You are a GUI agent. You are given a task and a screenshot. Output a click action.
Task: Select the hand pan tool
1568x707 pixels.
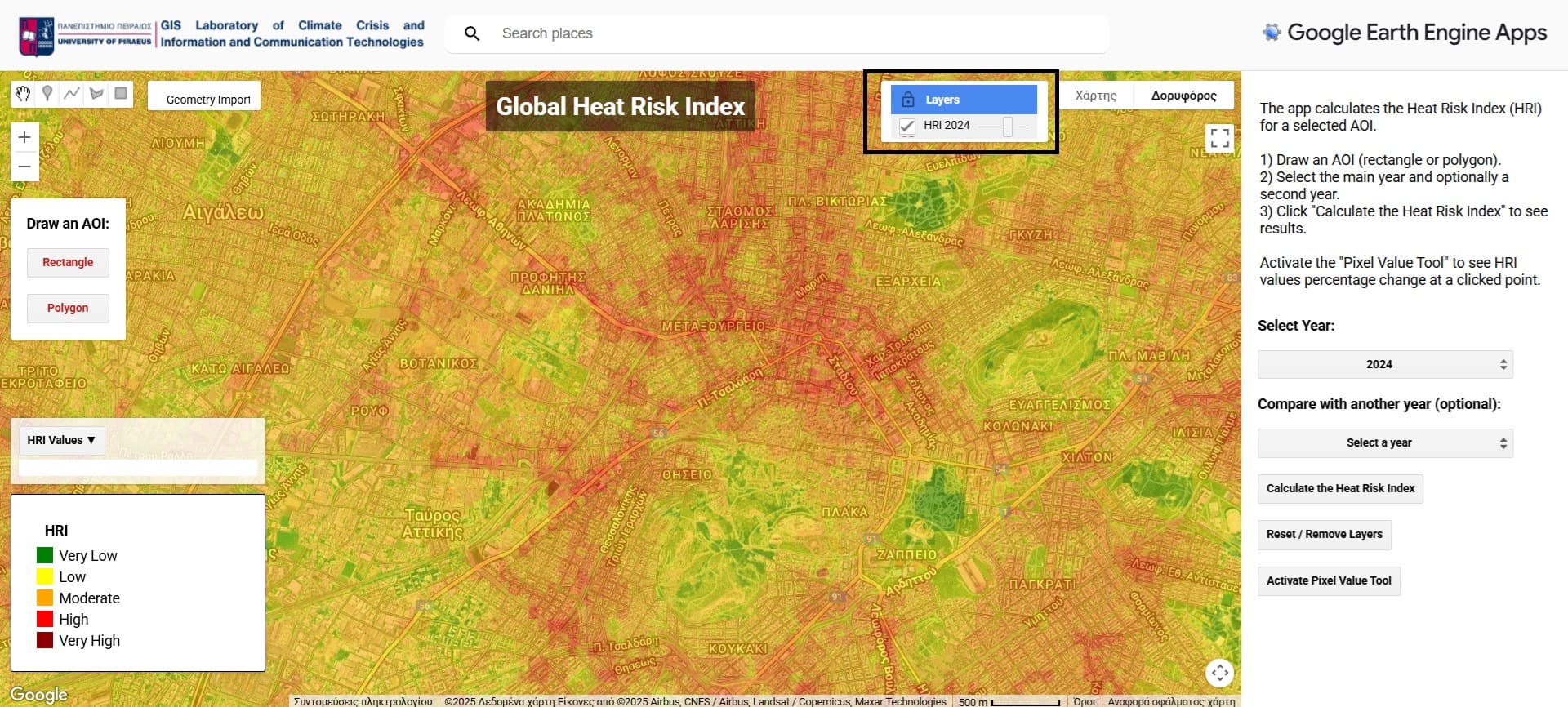(x=23, y=94)
